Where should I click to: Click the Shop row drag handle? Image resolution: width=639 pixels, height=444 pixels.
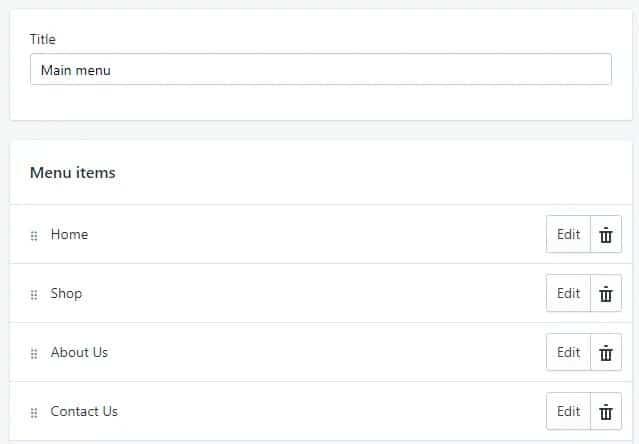click(x=34, y=295)
